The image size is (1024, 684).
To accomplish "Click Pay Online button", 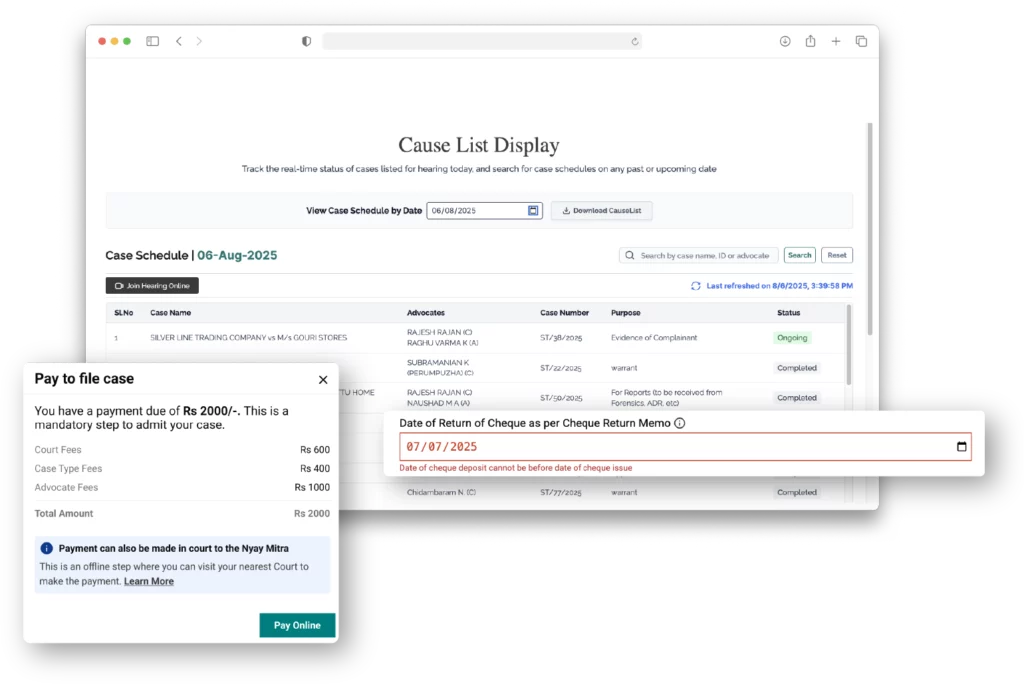I will click(x=297, y=625).
